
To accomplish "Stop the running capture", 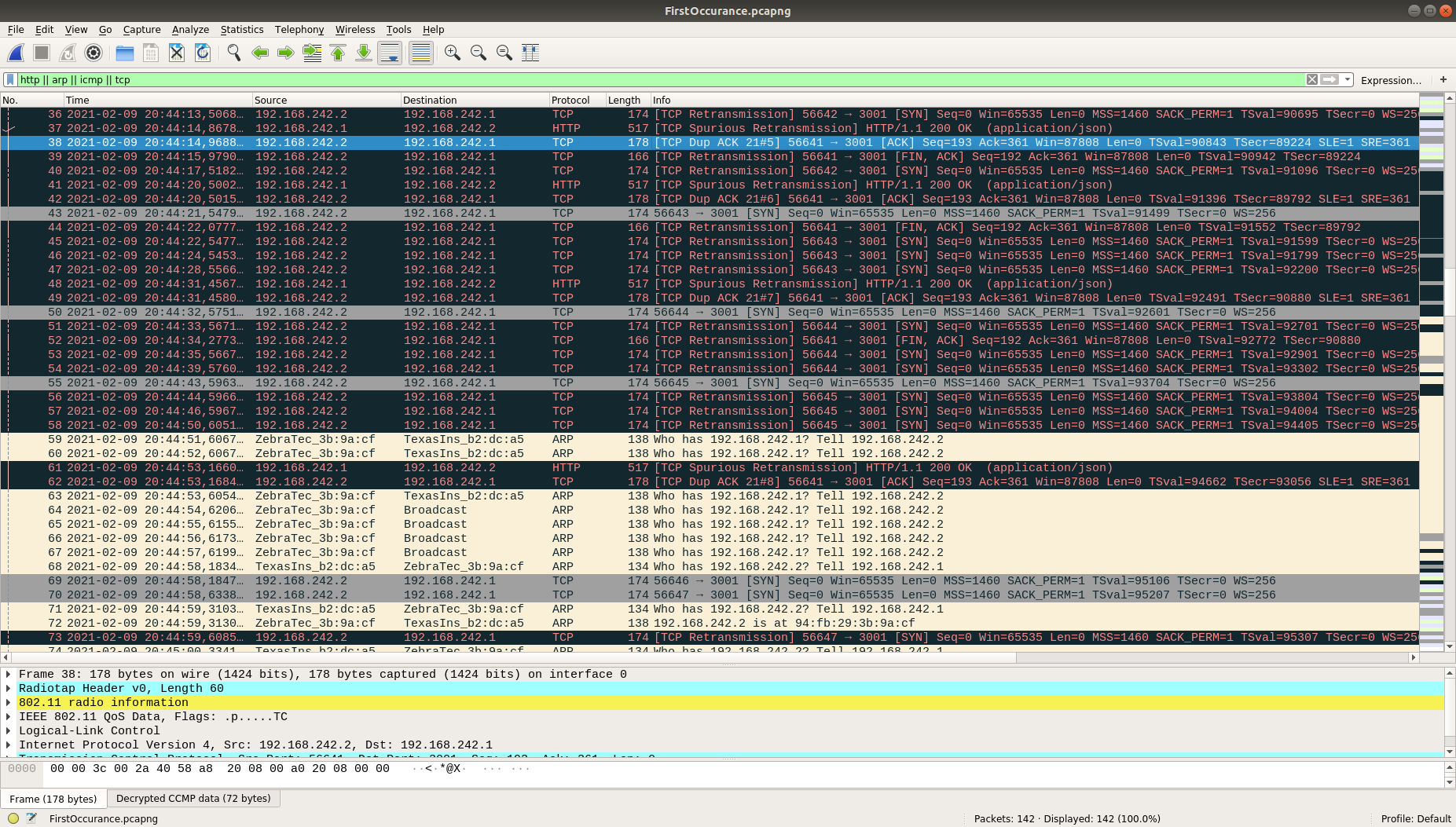I will tap(42, 53).
